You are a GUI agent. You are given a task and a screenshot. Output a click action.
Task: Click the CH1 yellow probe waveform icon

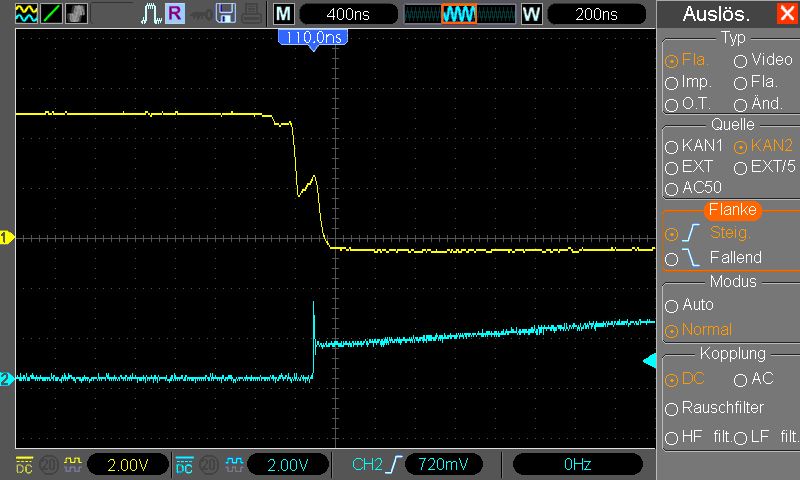[72, 464]
